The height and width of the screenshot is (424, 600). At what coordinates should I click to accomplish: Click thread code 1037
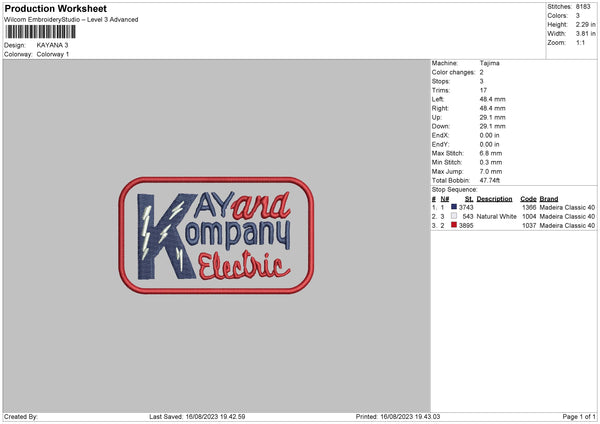pos(529,226)
